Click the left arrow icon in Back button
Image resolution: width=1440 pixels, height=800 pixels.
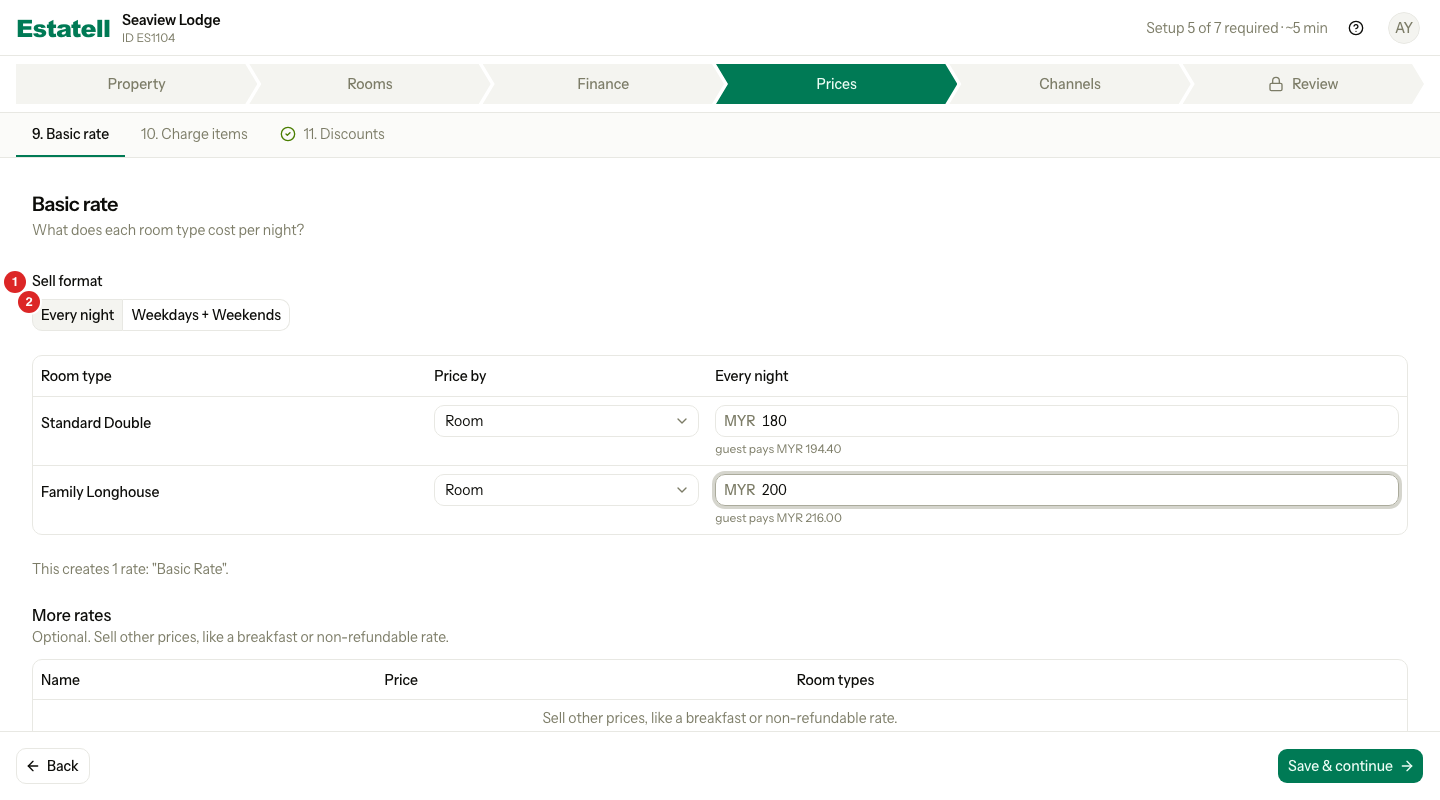point(33,766)
